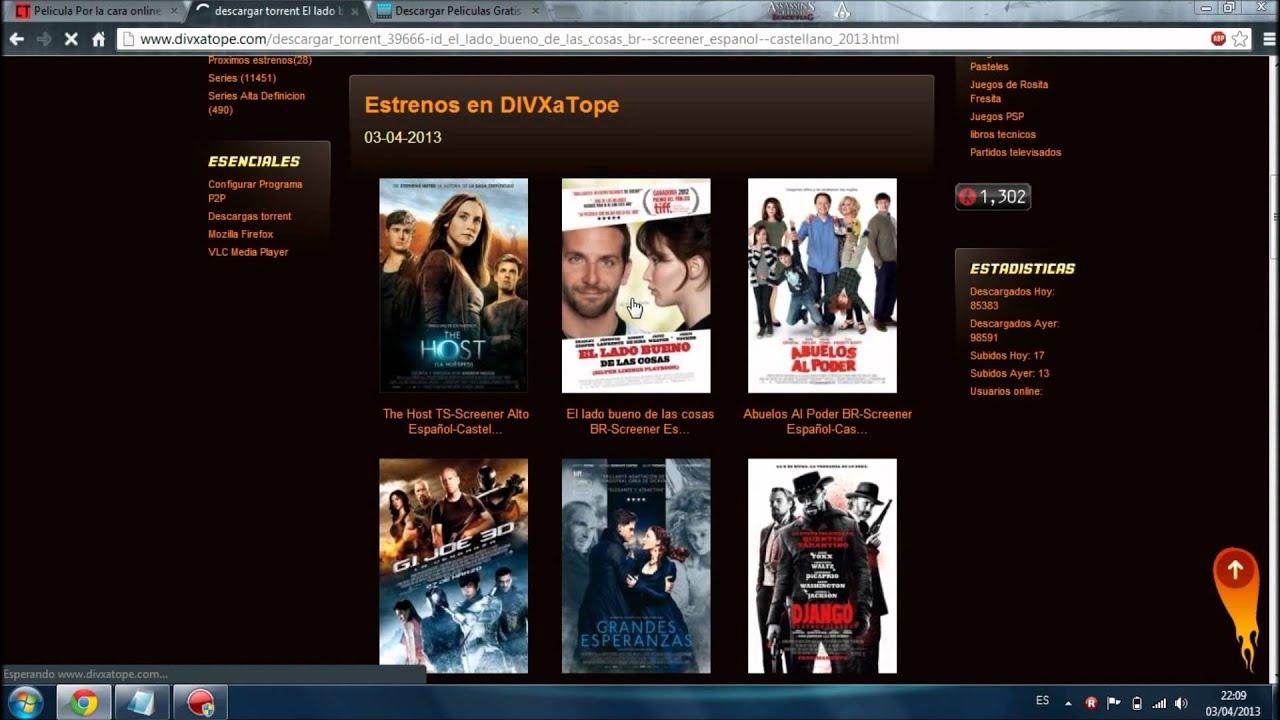The height and width of the screenshot is (720, 1280).
Task: Open The Host movie poster
Action: click(x=453, y=285)
